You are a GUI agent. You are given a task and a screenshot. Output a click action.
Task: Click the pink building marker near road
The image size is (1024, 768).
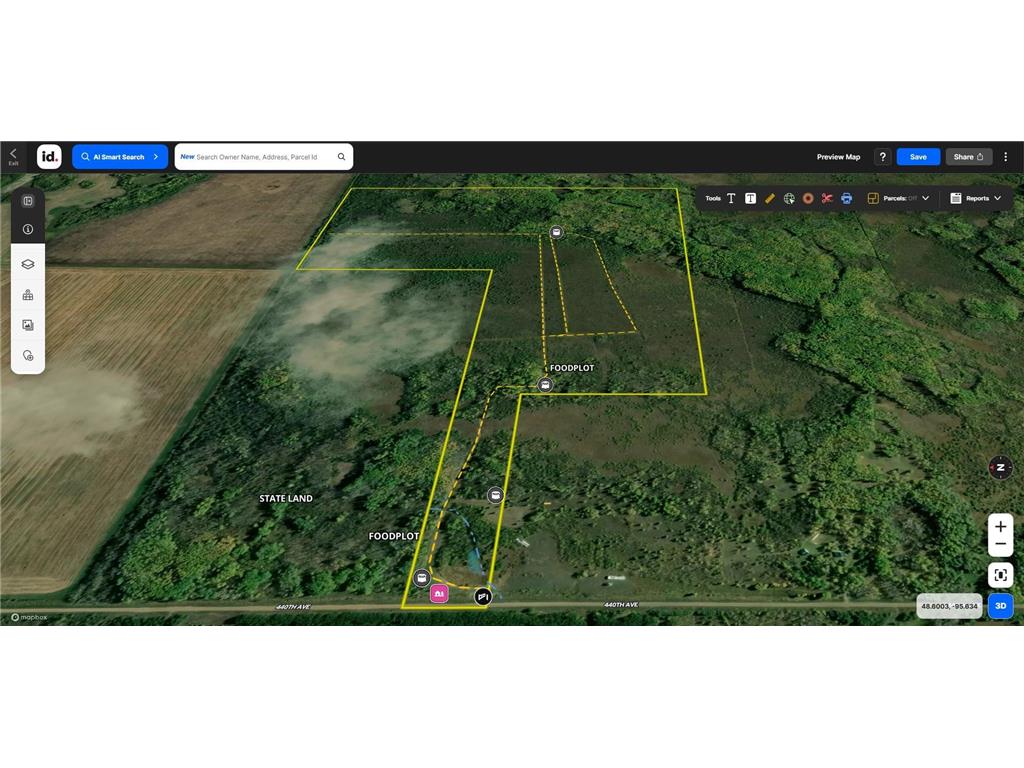click(439, 594)
